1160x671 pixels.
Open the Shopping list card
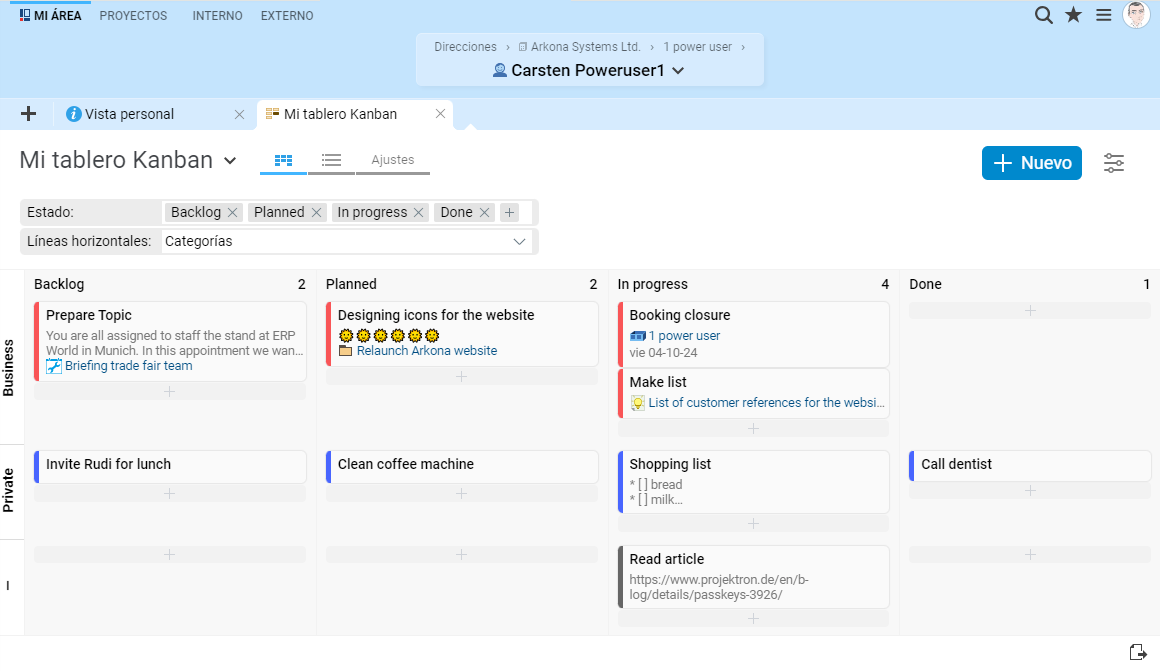(753, 482)
